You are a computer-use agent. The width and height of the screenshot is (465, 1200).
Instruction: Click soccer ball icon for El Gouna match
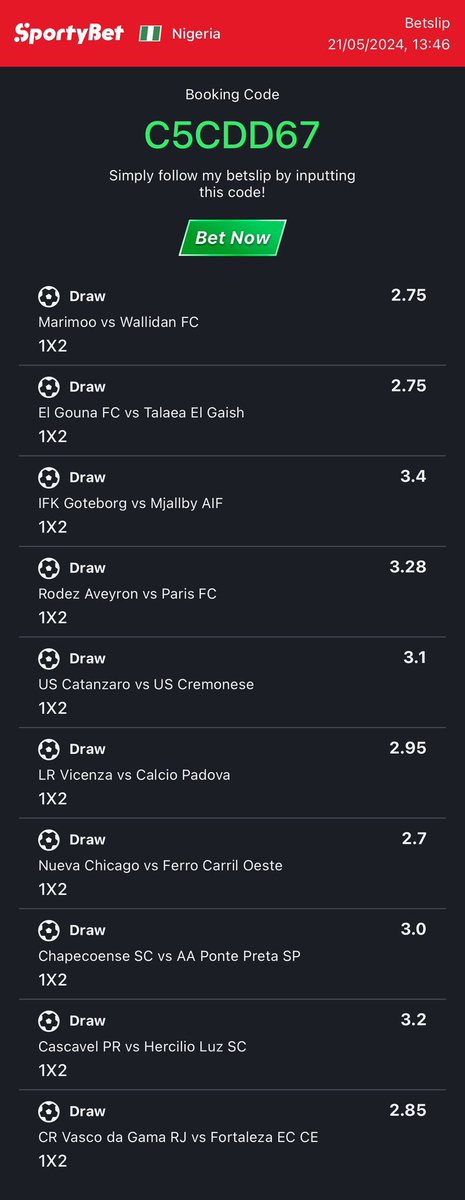[49, 387]
